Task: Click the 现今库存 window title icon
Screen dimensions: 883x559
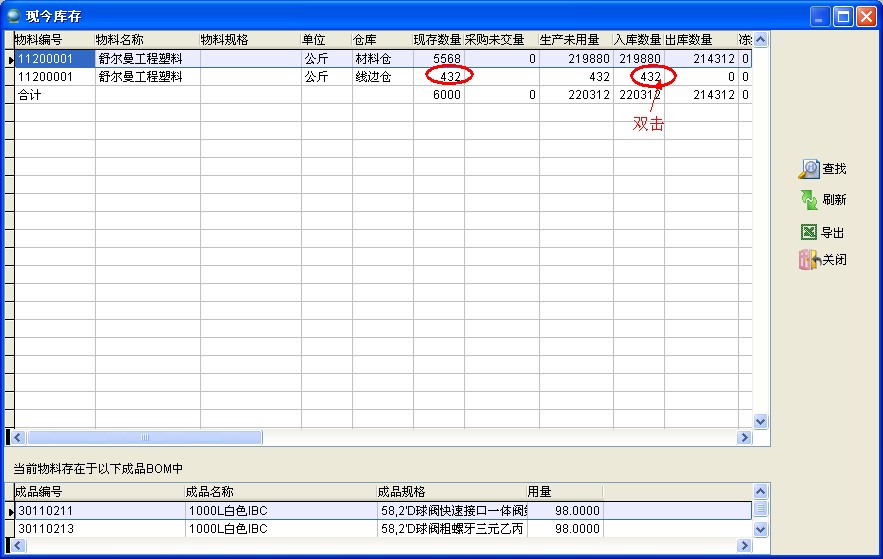Action: (14, 16)
